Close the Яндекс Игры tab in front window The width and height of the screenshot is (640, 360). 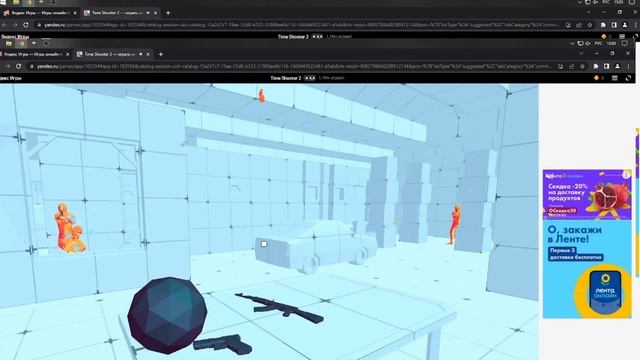pos(67,54)
